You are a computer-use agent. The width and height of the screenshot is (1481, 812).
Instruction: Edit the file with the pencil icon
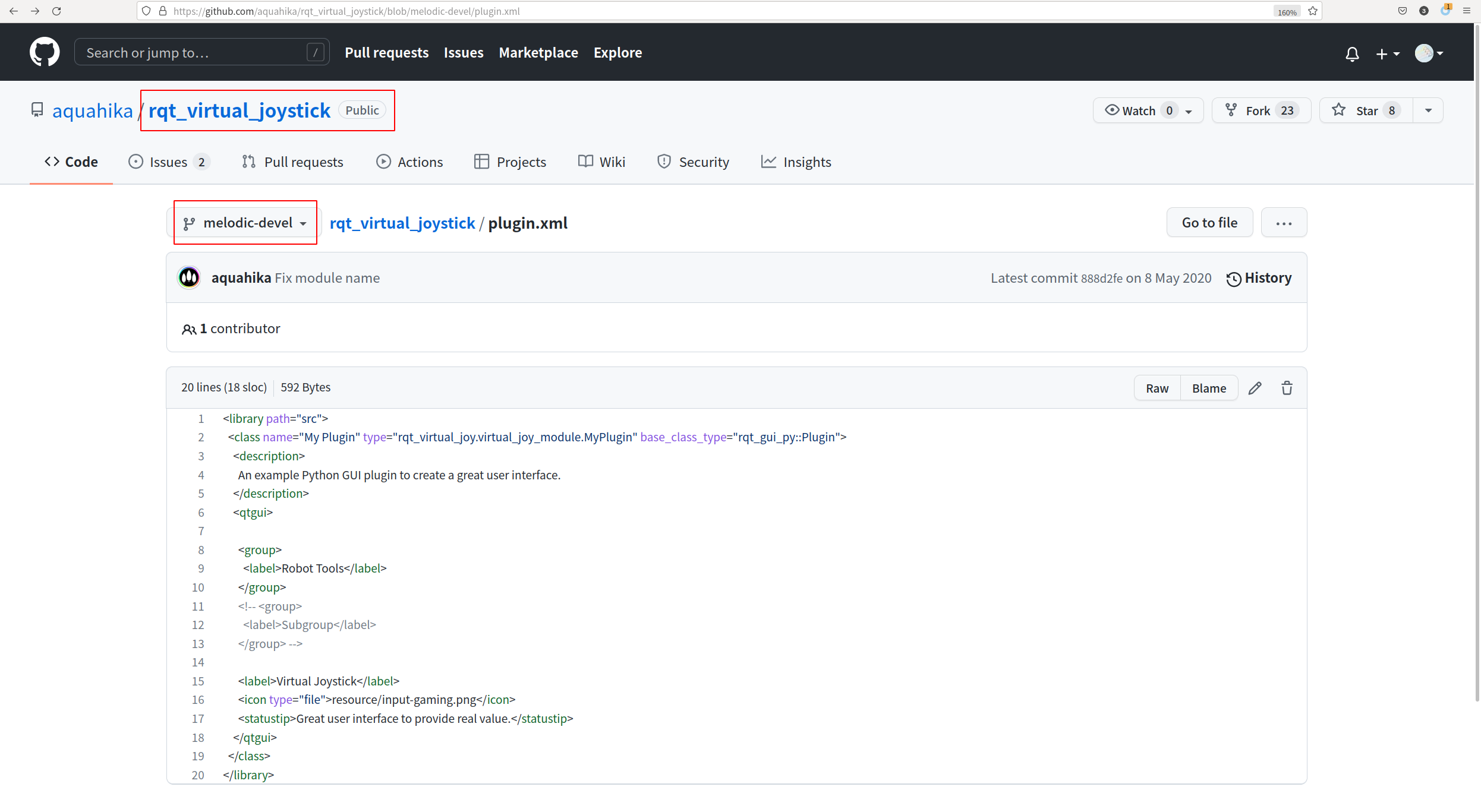tap(1255, 387)
